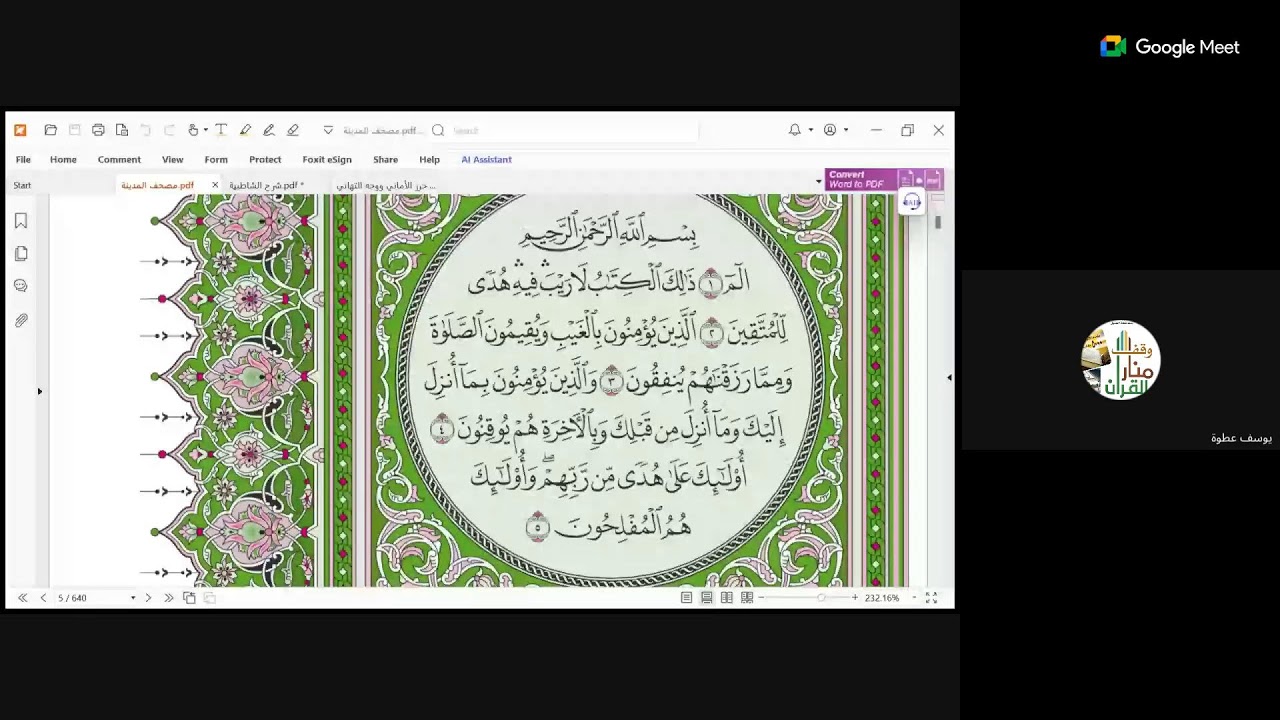The width and height of the screenshot is (1280, 720).
Task: Select the Highlight marker tool
Action: [245, 130]
